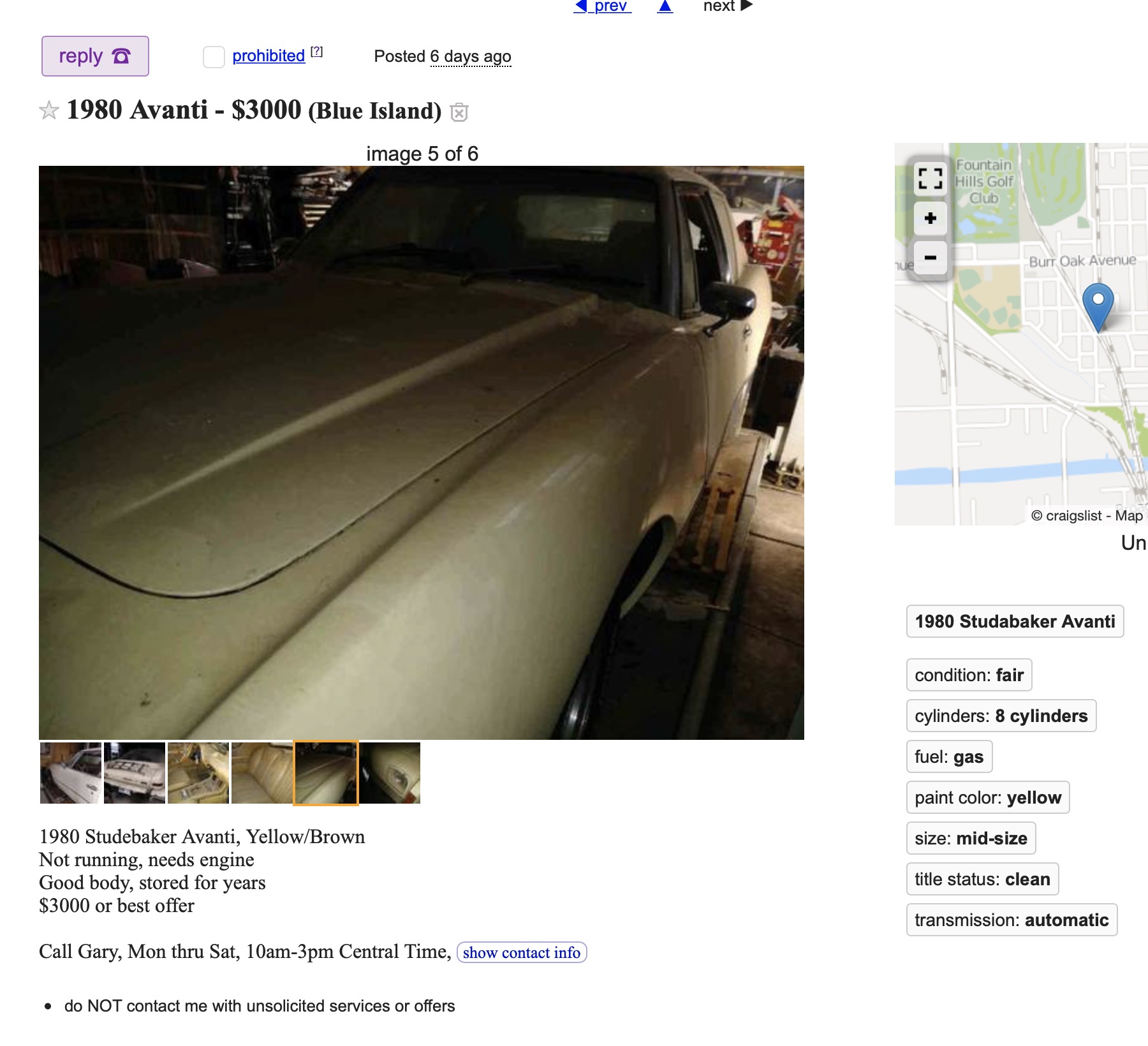Toggle fullscreen map view
This screenshot has width=1148, height=1046.
pyautogui.click(x=931, y=178)
